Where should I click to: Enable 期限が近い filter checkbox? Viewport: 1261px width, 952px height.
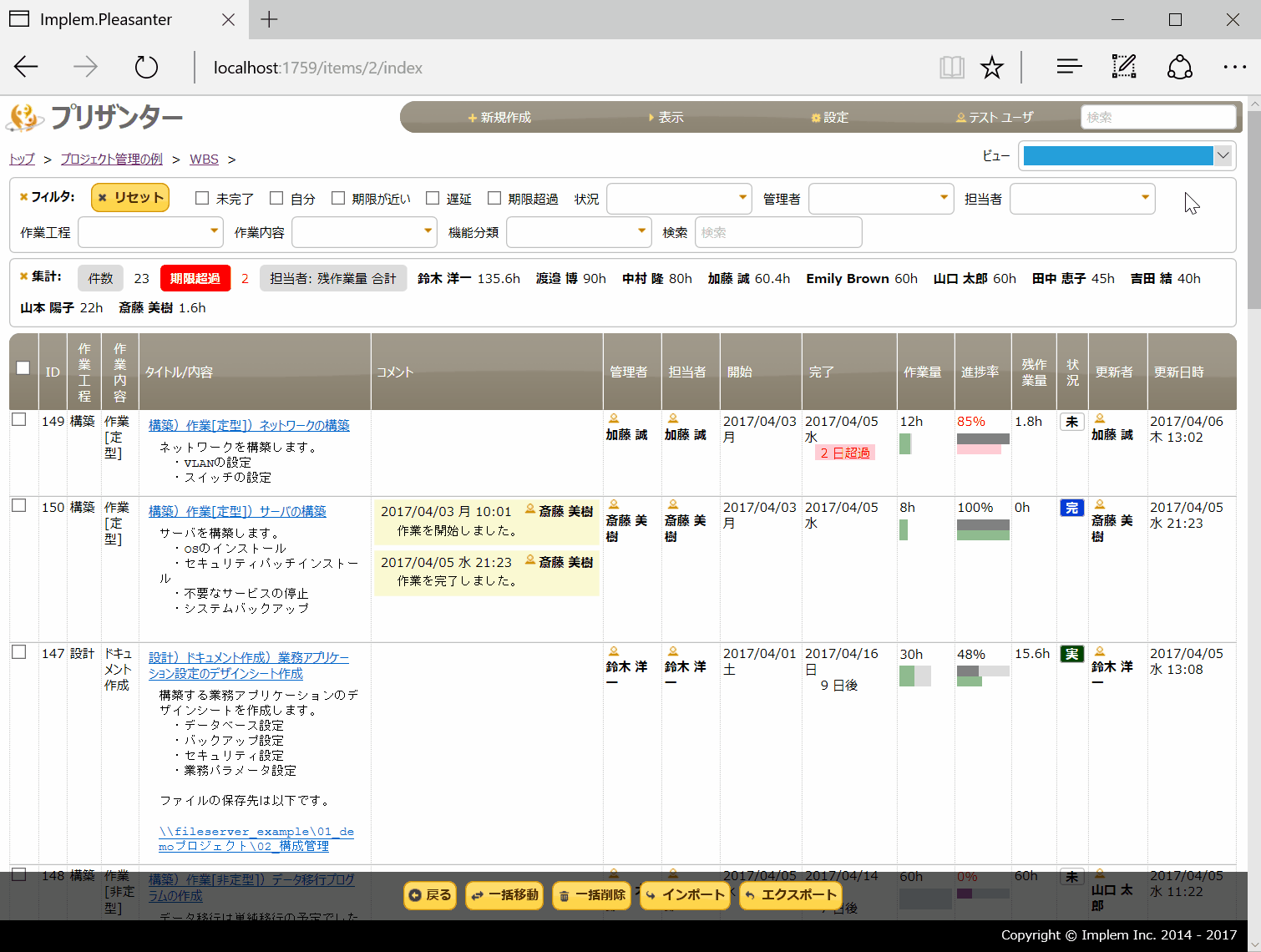coord(338,198)
